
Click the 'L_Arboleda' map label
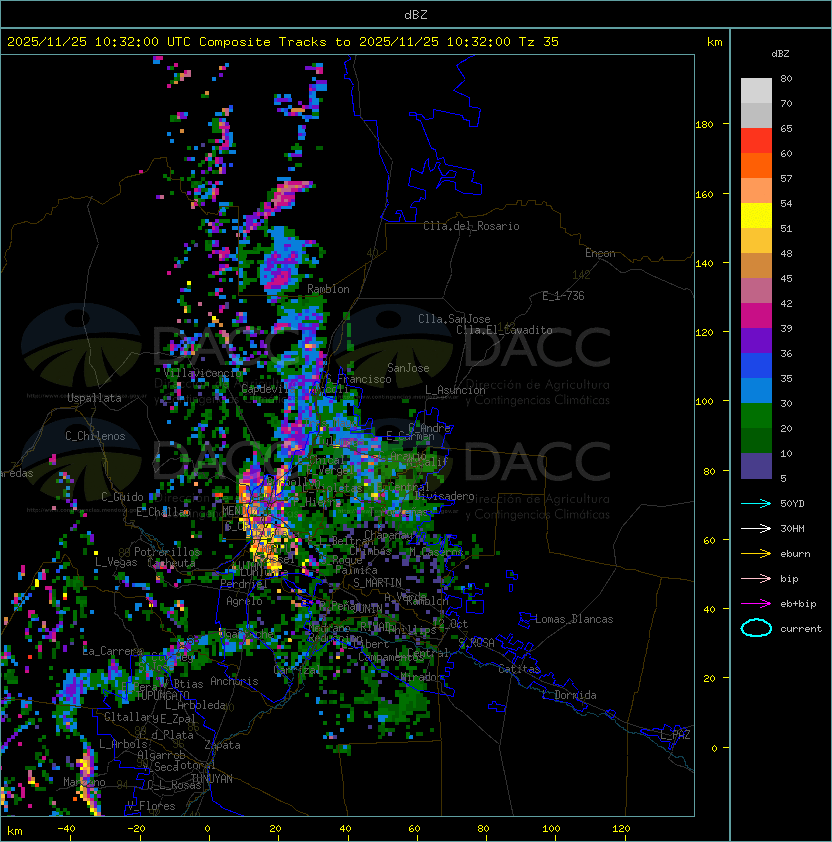(x=195, y=705)
